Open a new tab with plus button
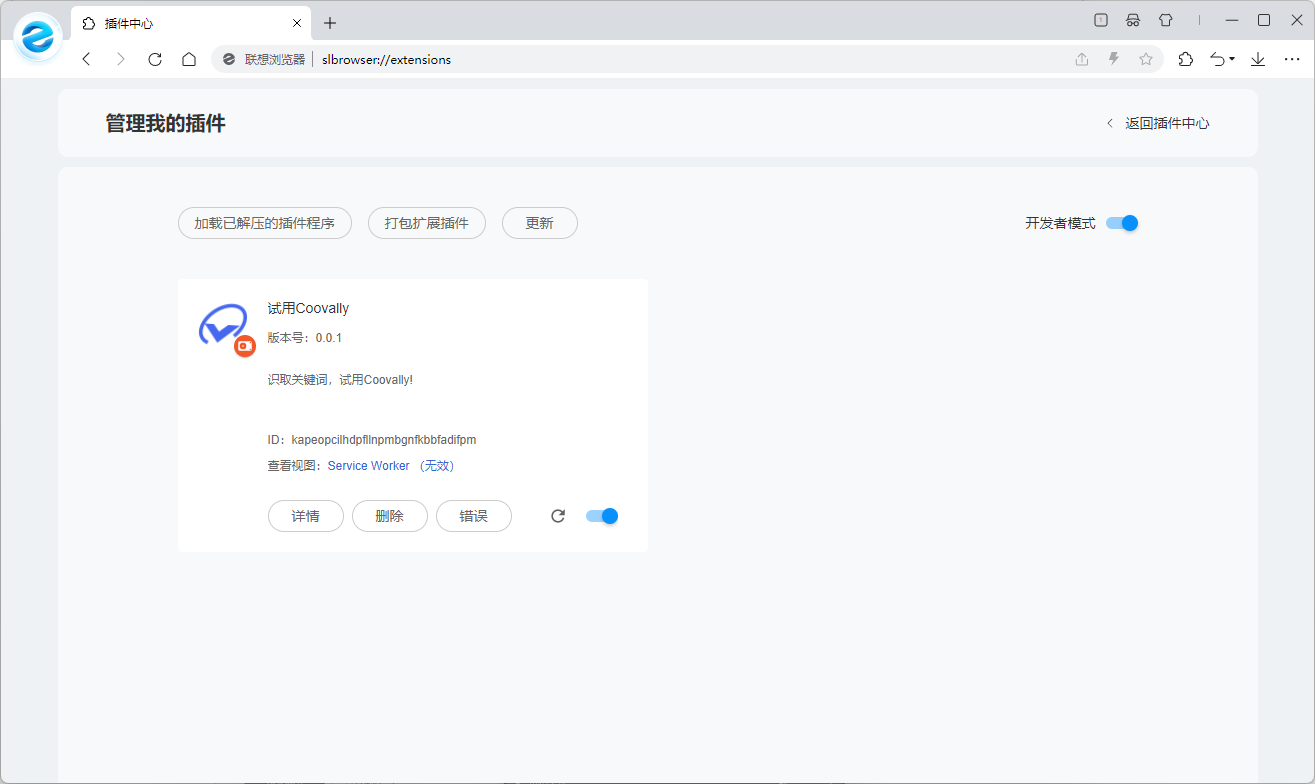Viewport: 1315px width, 784px height. pos(330,23)
